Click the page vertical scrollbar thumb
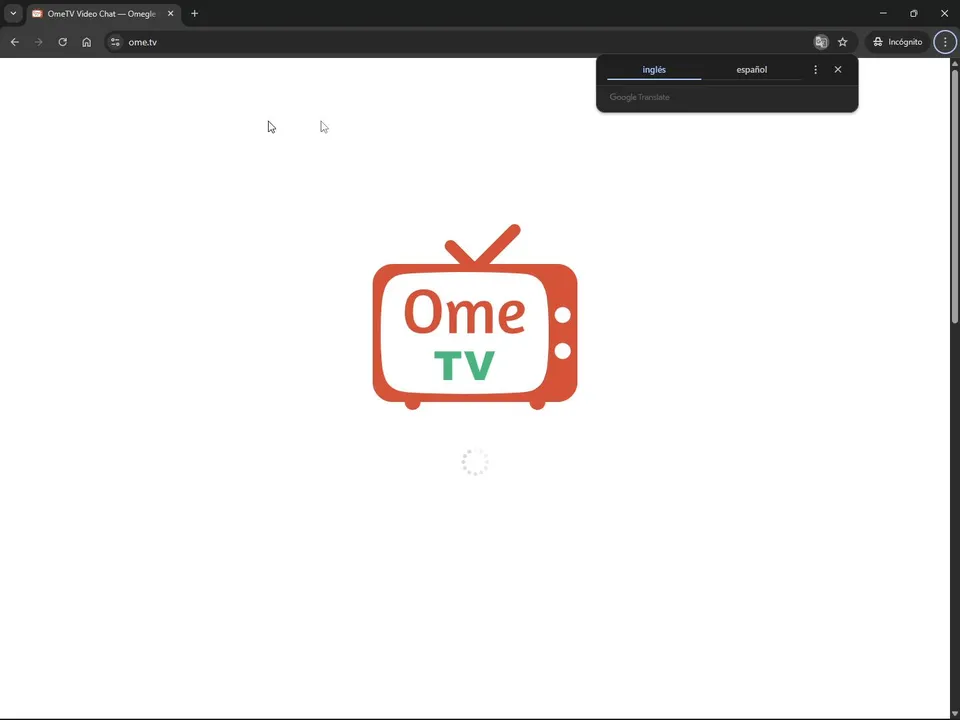The width and height of the screenshot is (960, 720). pos(954,196)
